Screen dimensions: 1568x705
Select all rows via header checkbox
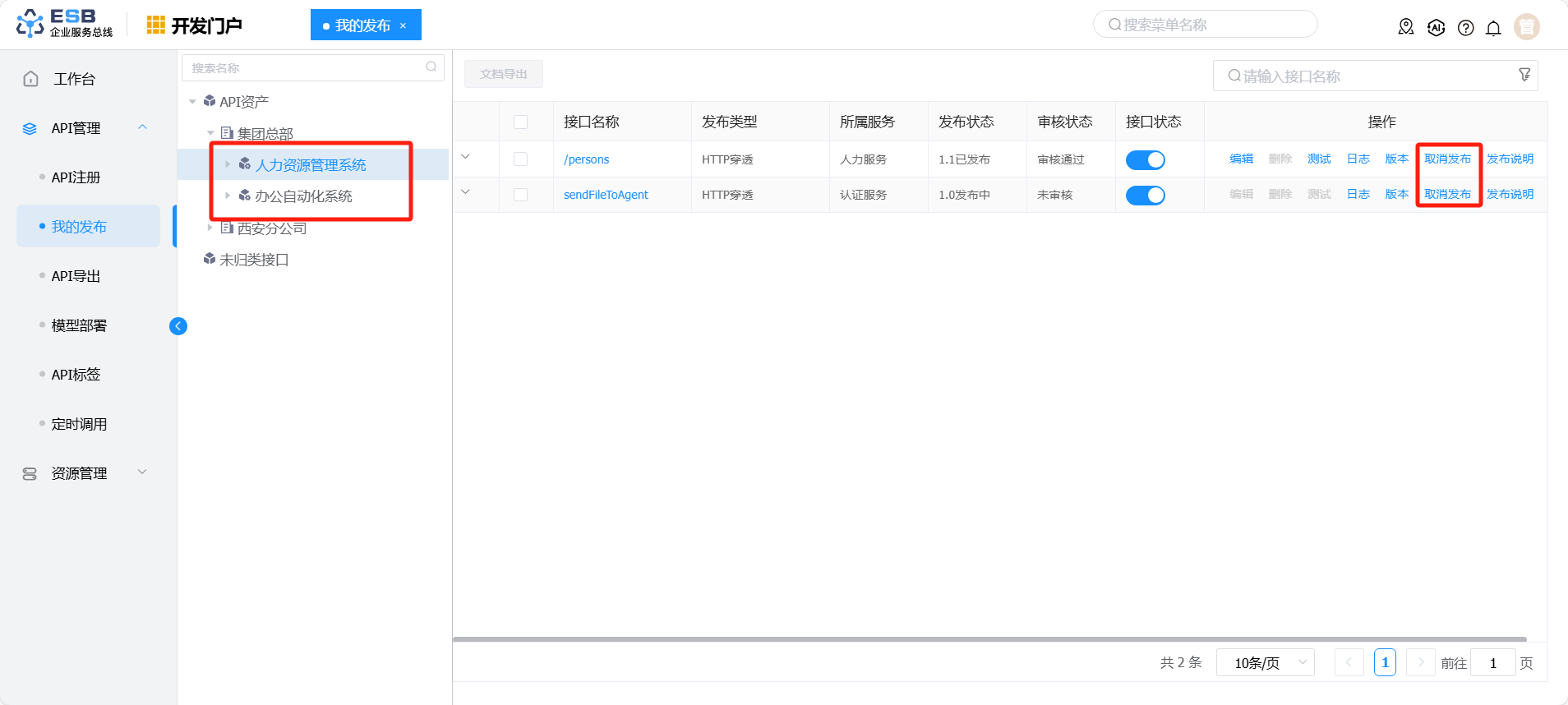point(520,122)
